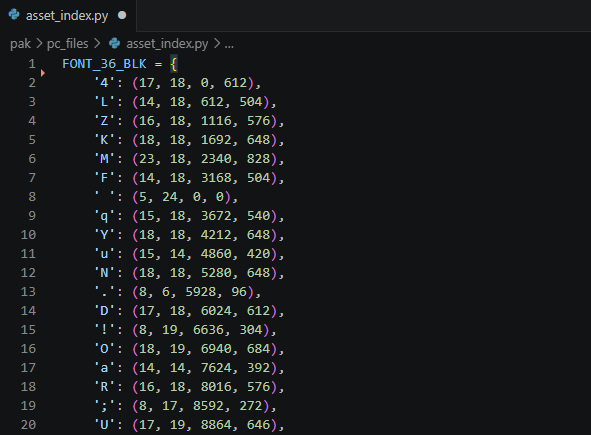Click the 'O' dictionary key

point(104,349)
